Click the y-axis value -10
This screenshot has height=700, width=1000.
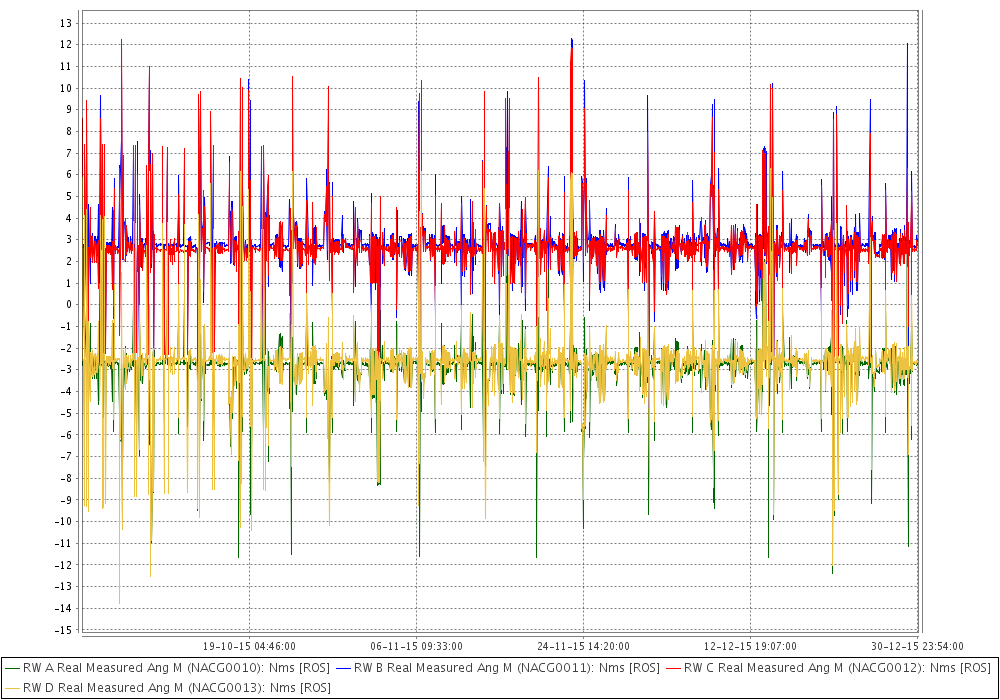point(64,521)
